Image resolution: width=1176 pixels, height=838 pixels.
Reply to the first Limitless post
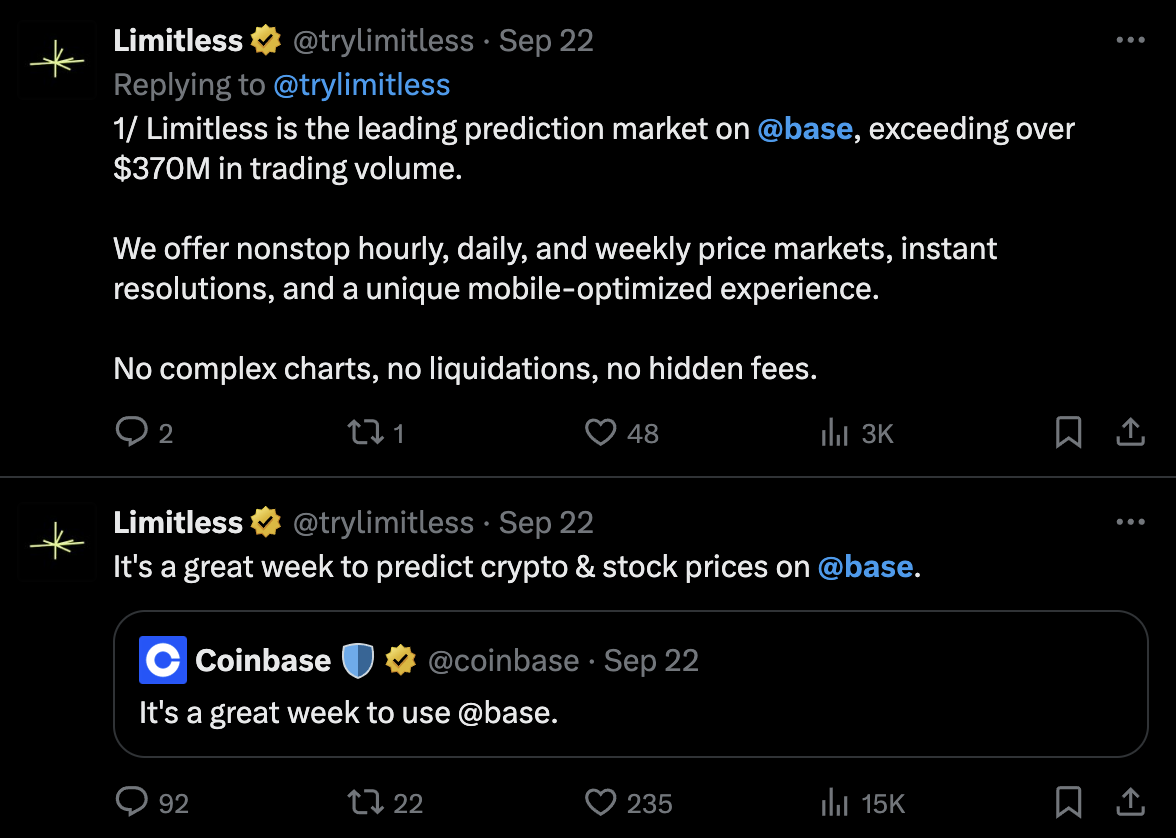[132, 432]
